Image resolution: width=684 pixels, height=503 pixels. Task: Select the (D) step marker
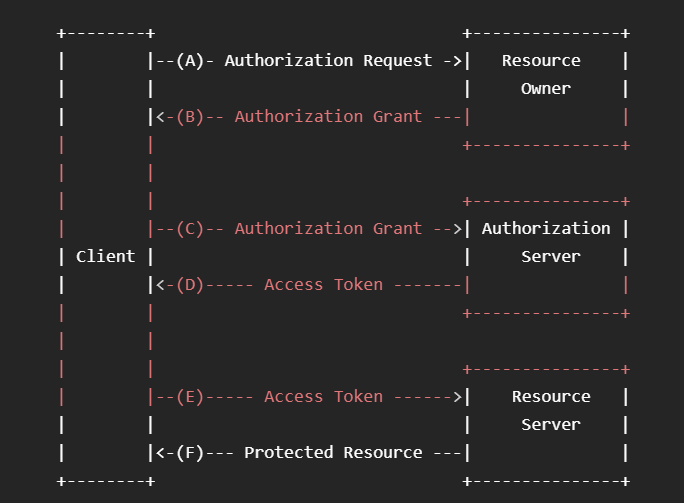pos(189,285)
